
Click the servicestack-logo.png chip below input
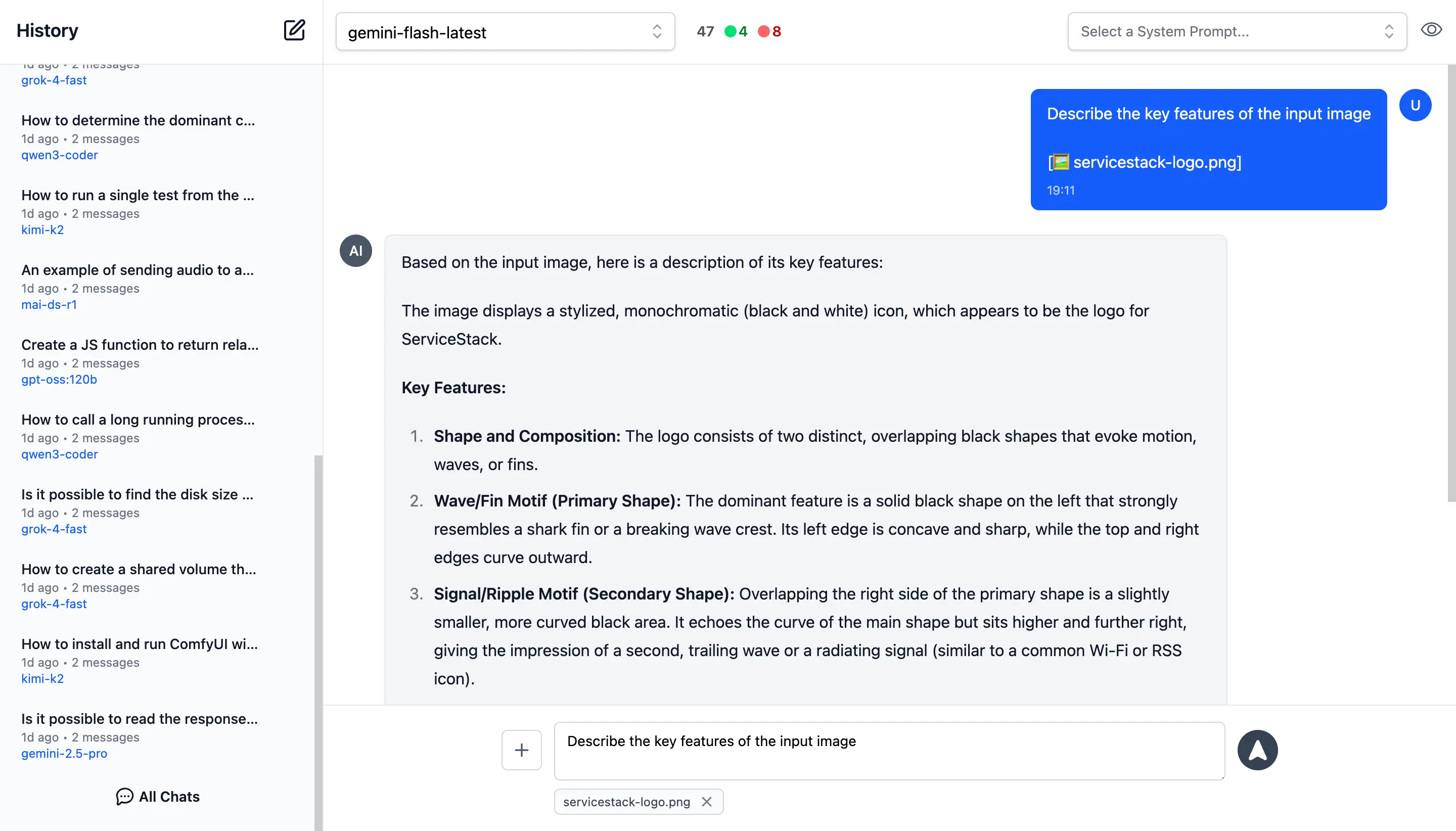(x=639, y=802)
